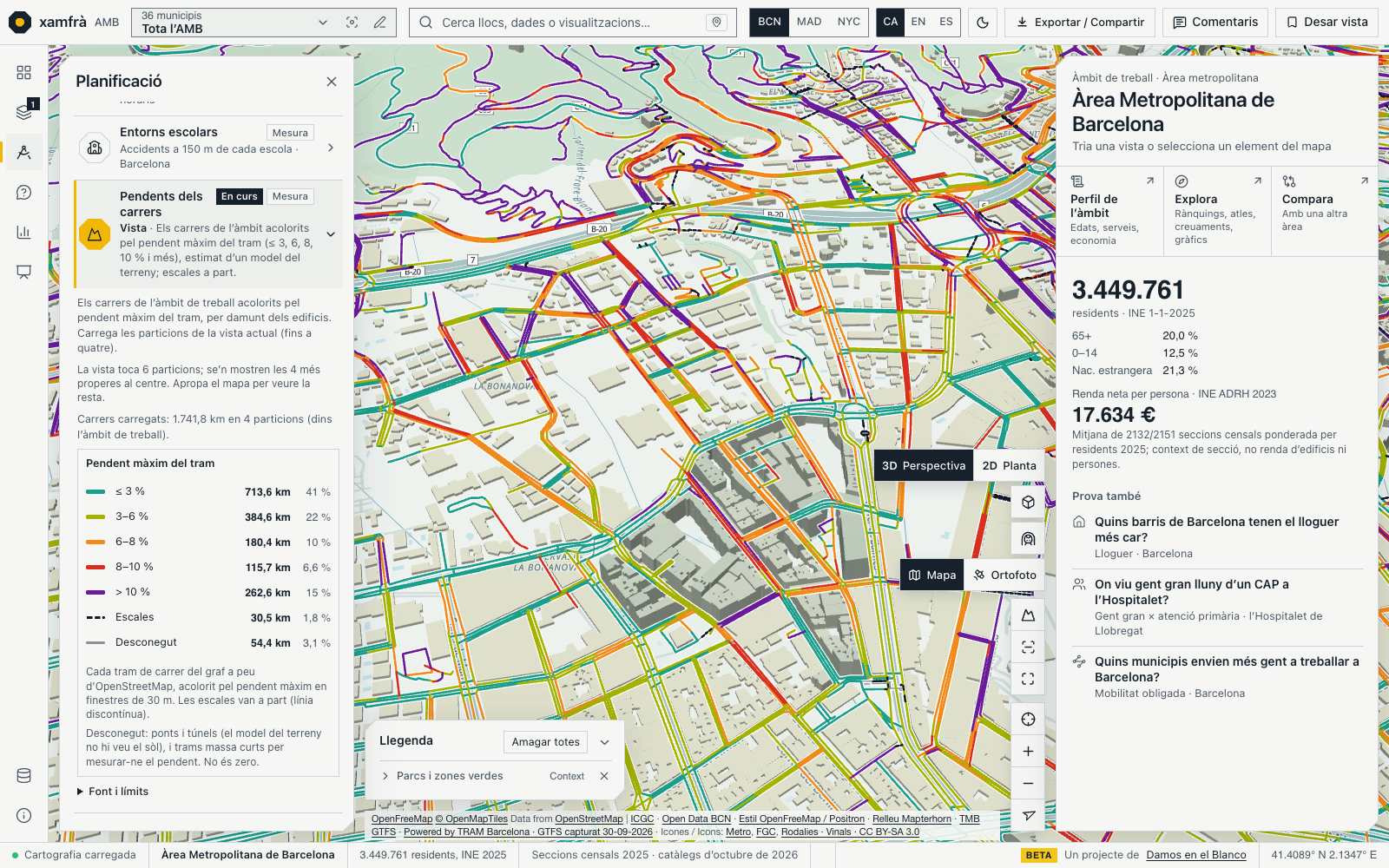
Task: Switch map to 2D Planta view
Action: coord(1009,466)
